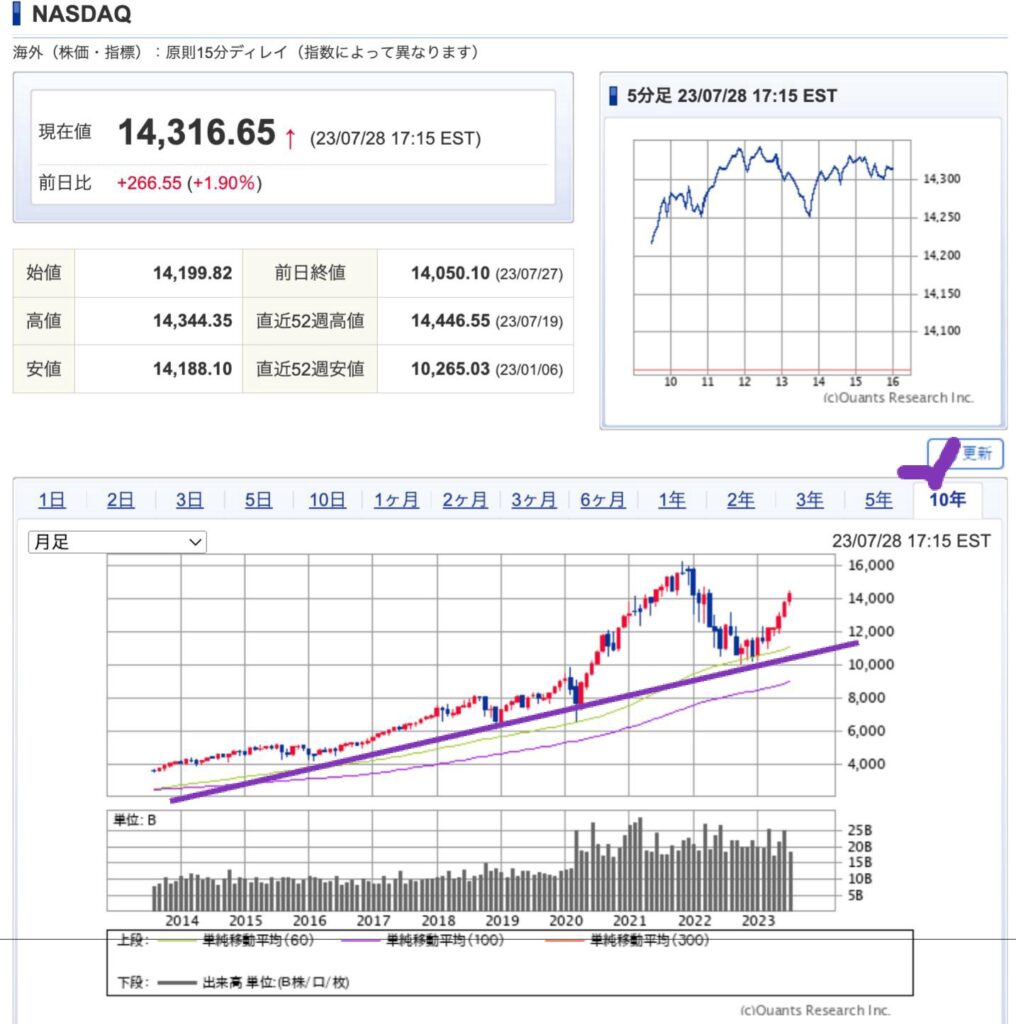This screenshot has height=1024, width=1016.
Task: Click the 前日比 label
Action: [x=65, y=183]
